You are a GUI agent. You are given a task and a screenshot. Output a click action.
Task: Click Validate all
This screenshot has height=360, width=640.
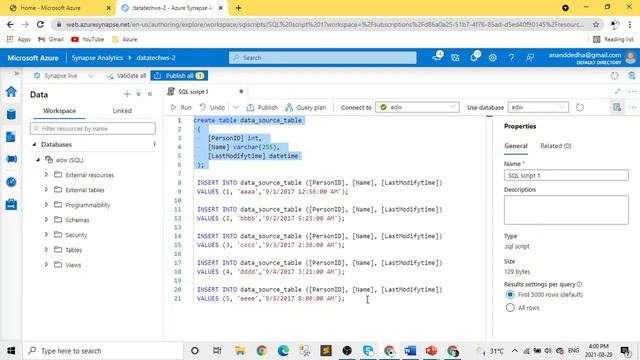tap(126, 76)
